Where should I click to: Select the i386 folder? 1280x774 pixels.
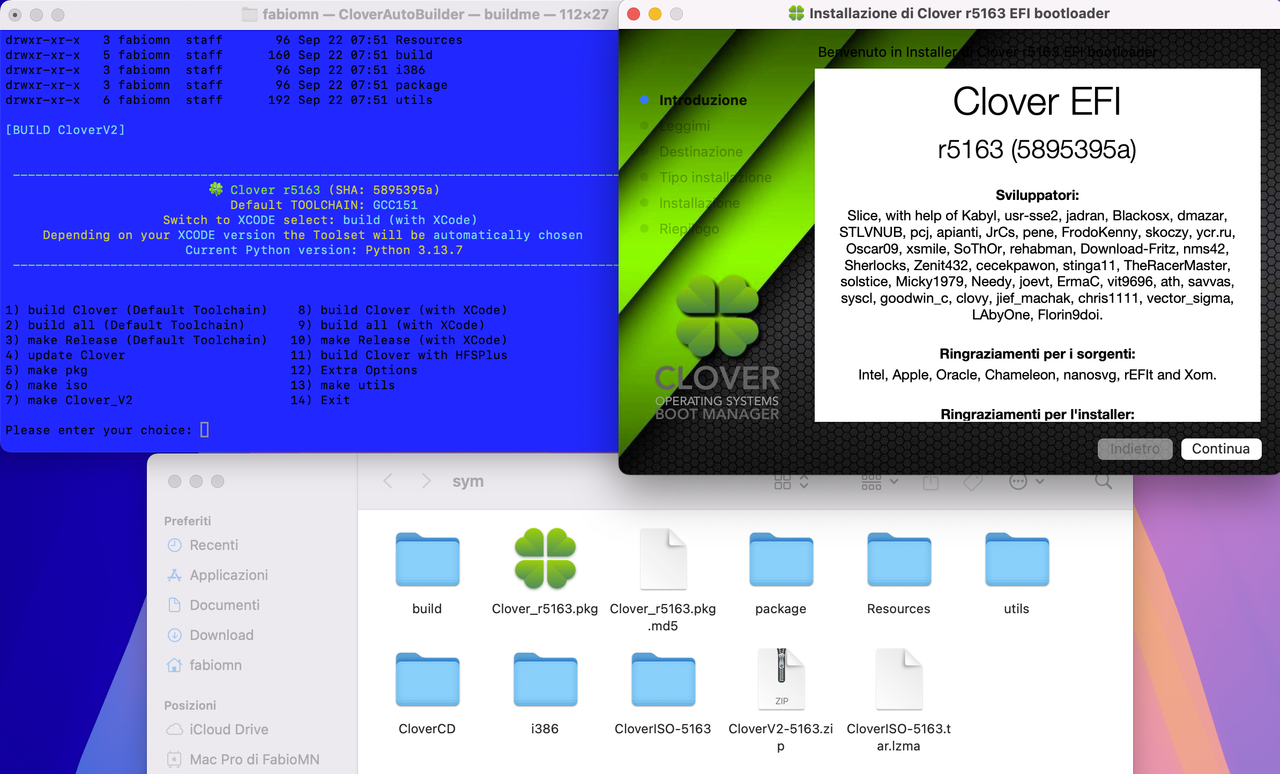pyautogui.click(x=545, y=680)
